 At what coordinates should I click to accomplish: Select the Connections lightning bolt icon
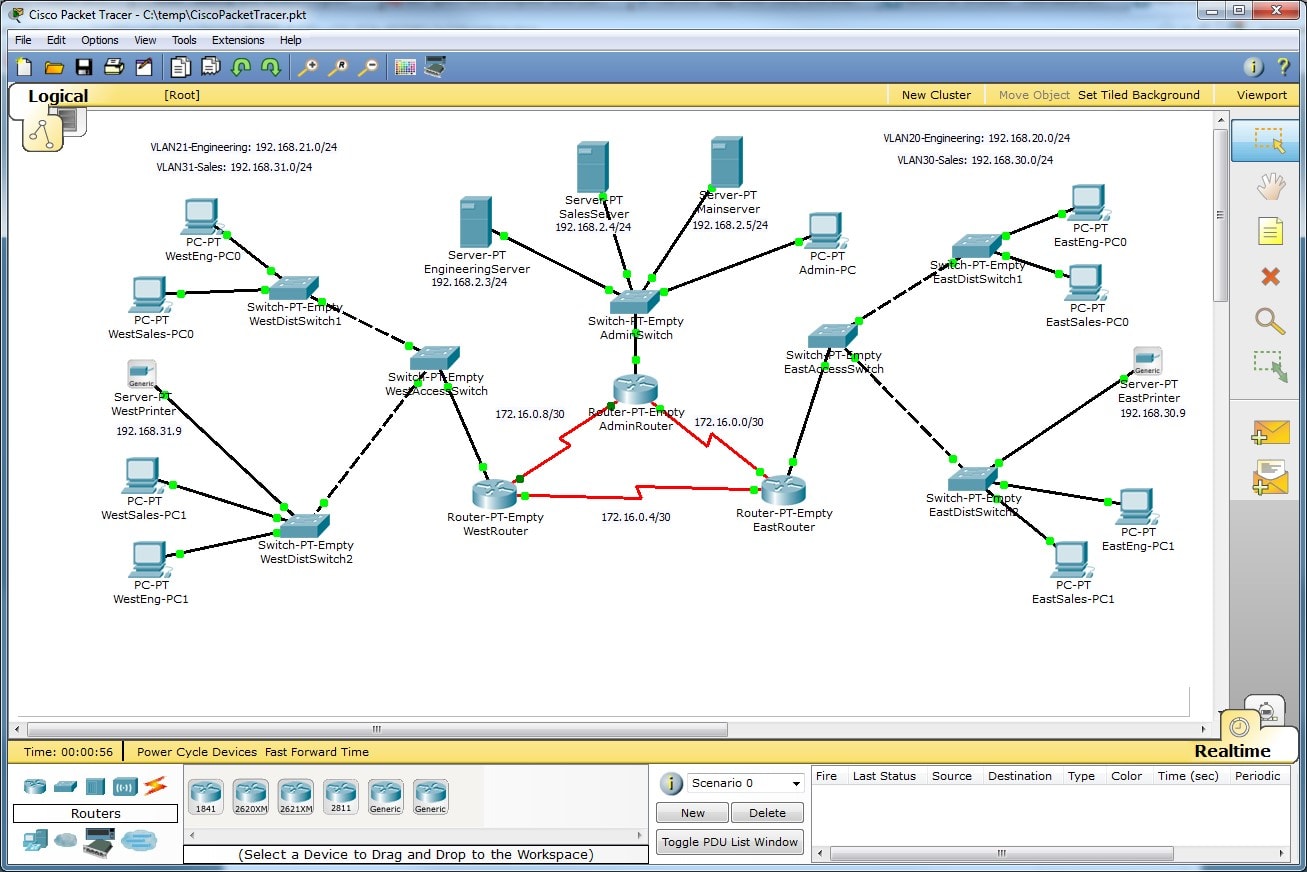(154, 786)
